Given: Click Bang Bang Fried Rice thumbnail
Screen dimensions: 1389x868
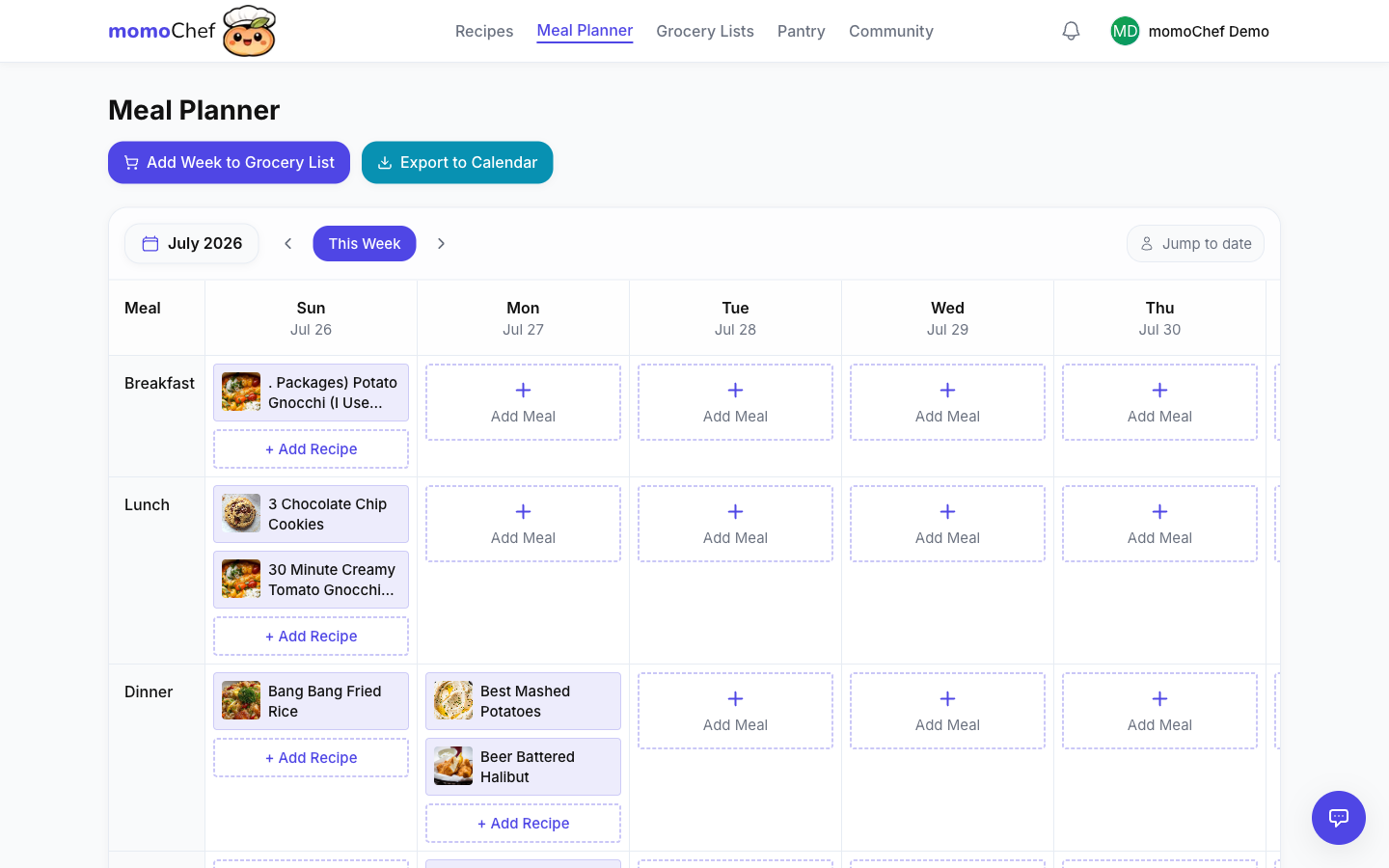Looking at the screenshot, I should pyautogui.click(x=241, y=700).
